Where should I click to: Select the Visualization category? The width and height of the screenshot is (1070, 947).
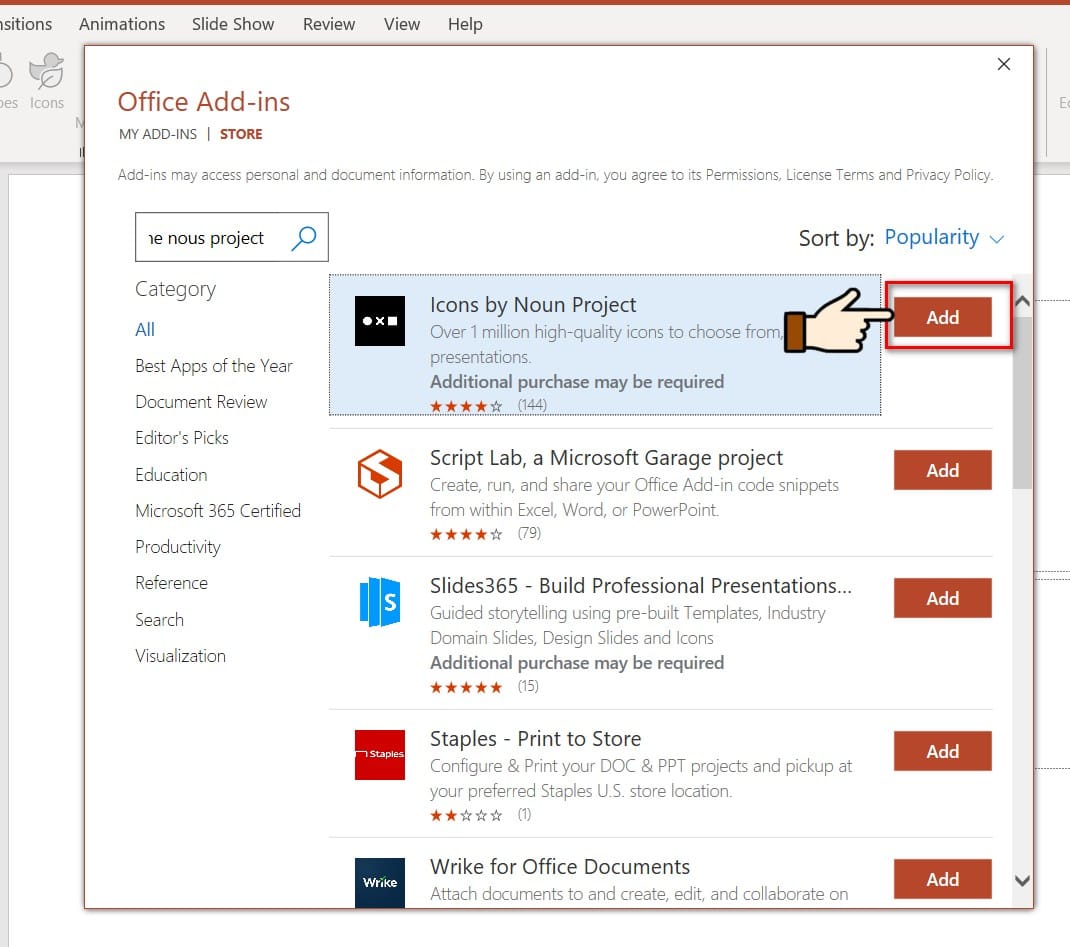click(x=180, y=656)
